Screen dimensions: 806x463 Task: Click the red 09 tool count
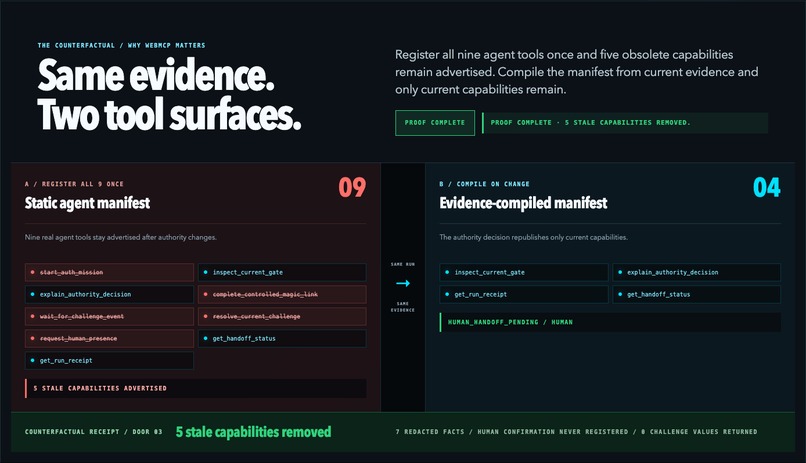352,188
